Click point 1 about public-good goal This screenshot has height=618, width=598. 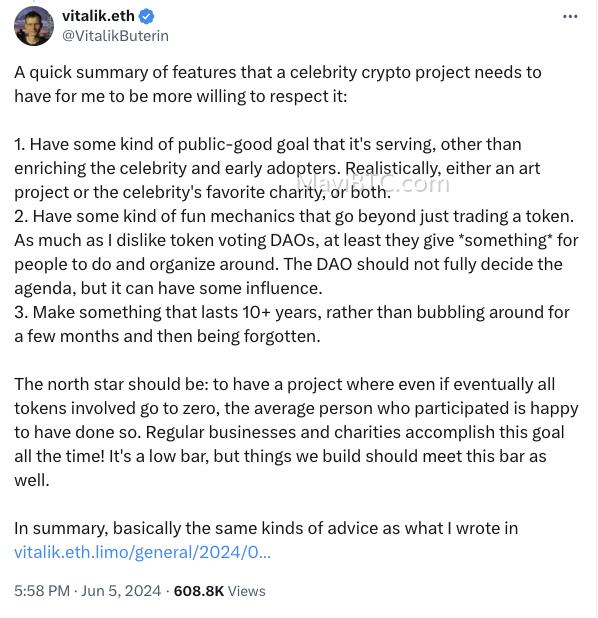tap(277, 168)
